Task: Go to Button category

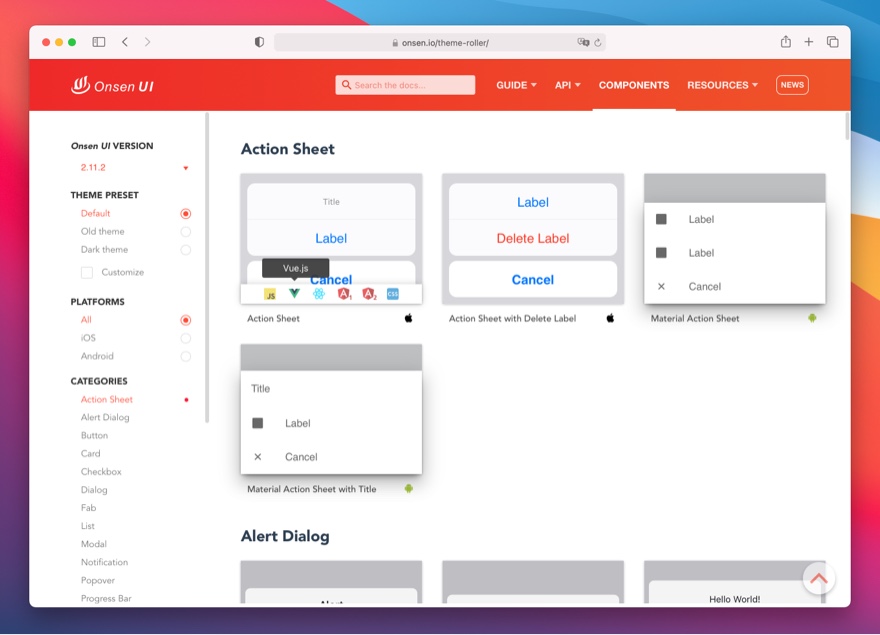Action: (x=94, y=435)
